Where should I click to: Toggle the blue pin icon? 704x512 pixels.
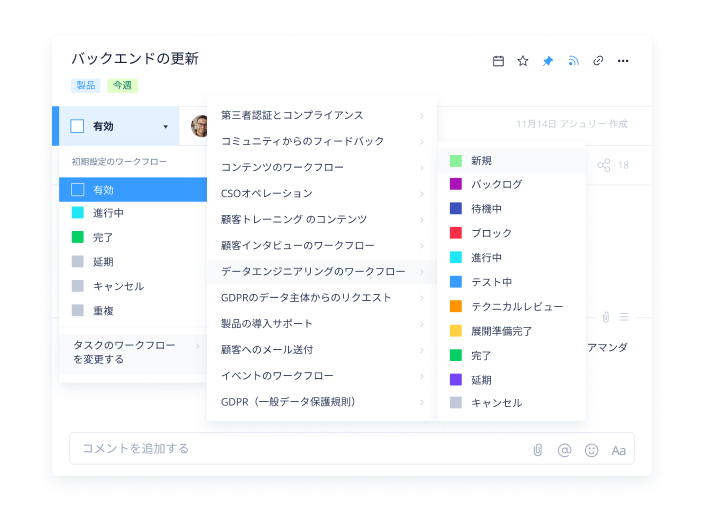point(548,61)
